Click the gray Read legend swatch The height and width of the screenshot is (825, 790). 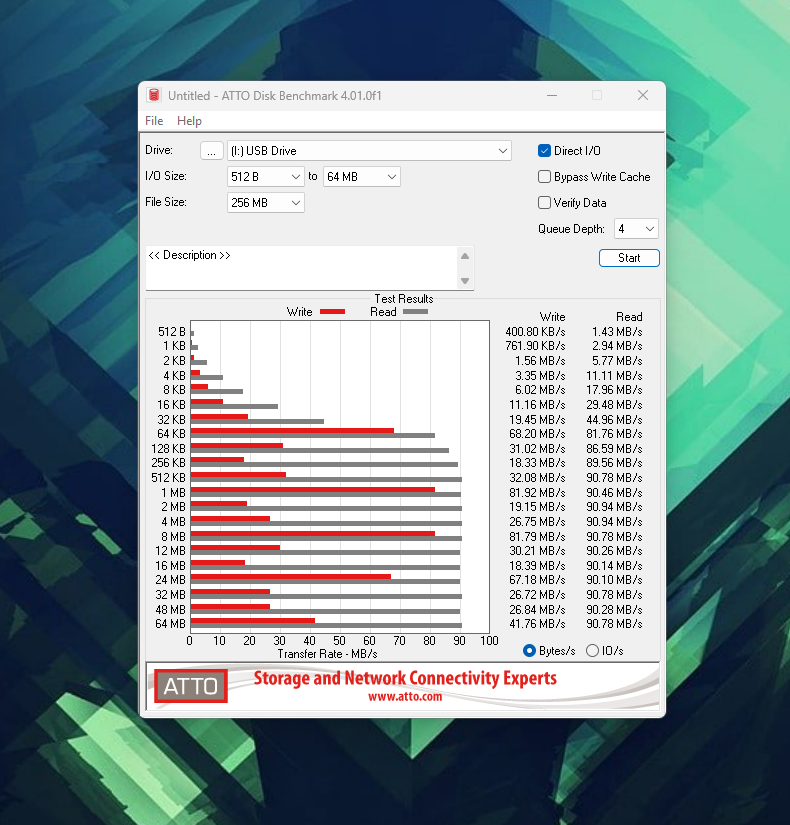(415, 311)
